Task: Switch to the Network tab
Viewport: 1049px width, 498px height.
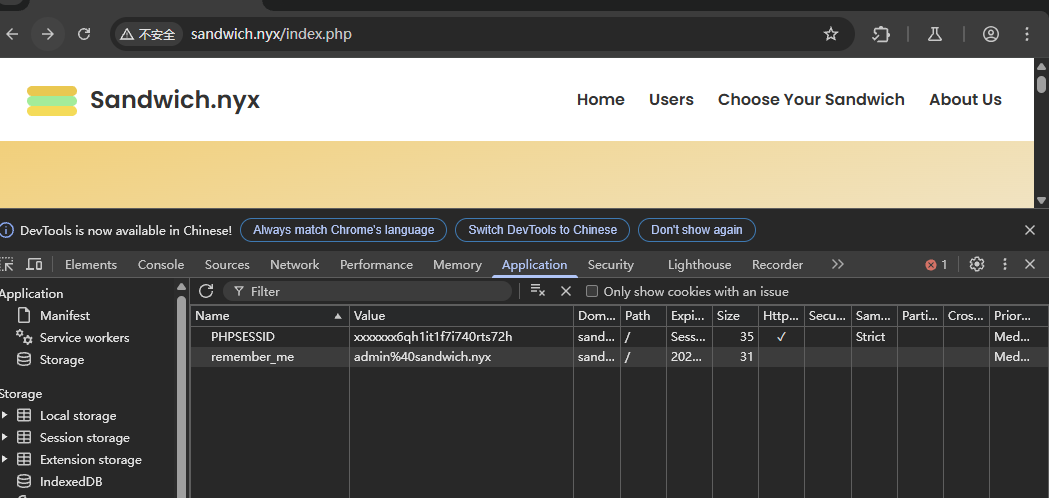Action: pos(294,265)
